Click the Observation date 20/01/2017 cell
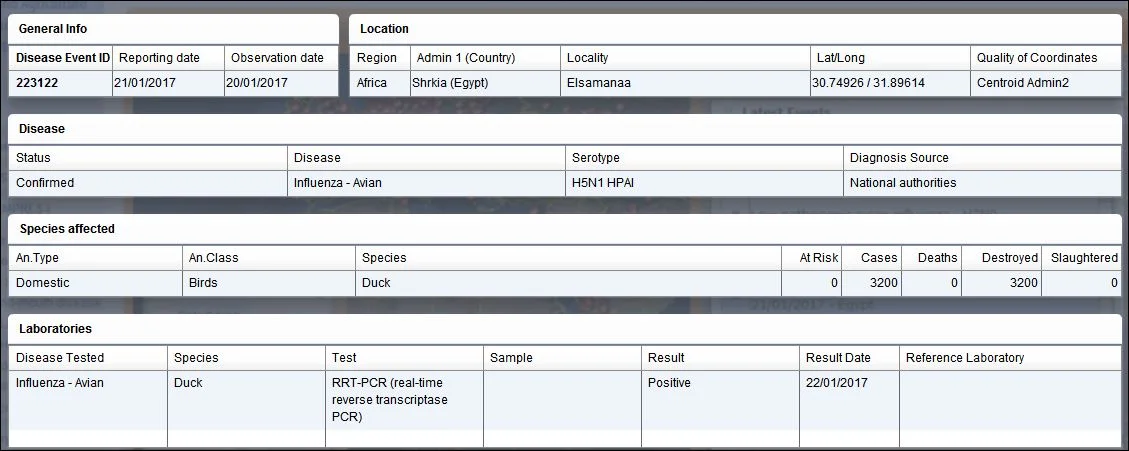 (x=281, y=83)
